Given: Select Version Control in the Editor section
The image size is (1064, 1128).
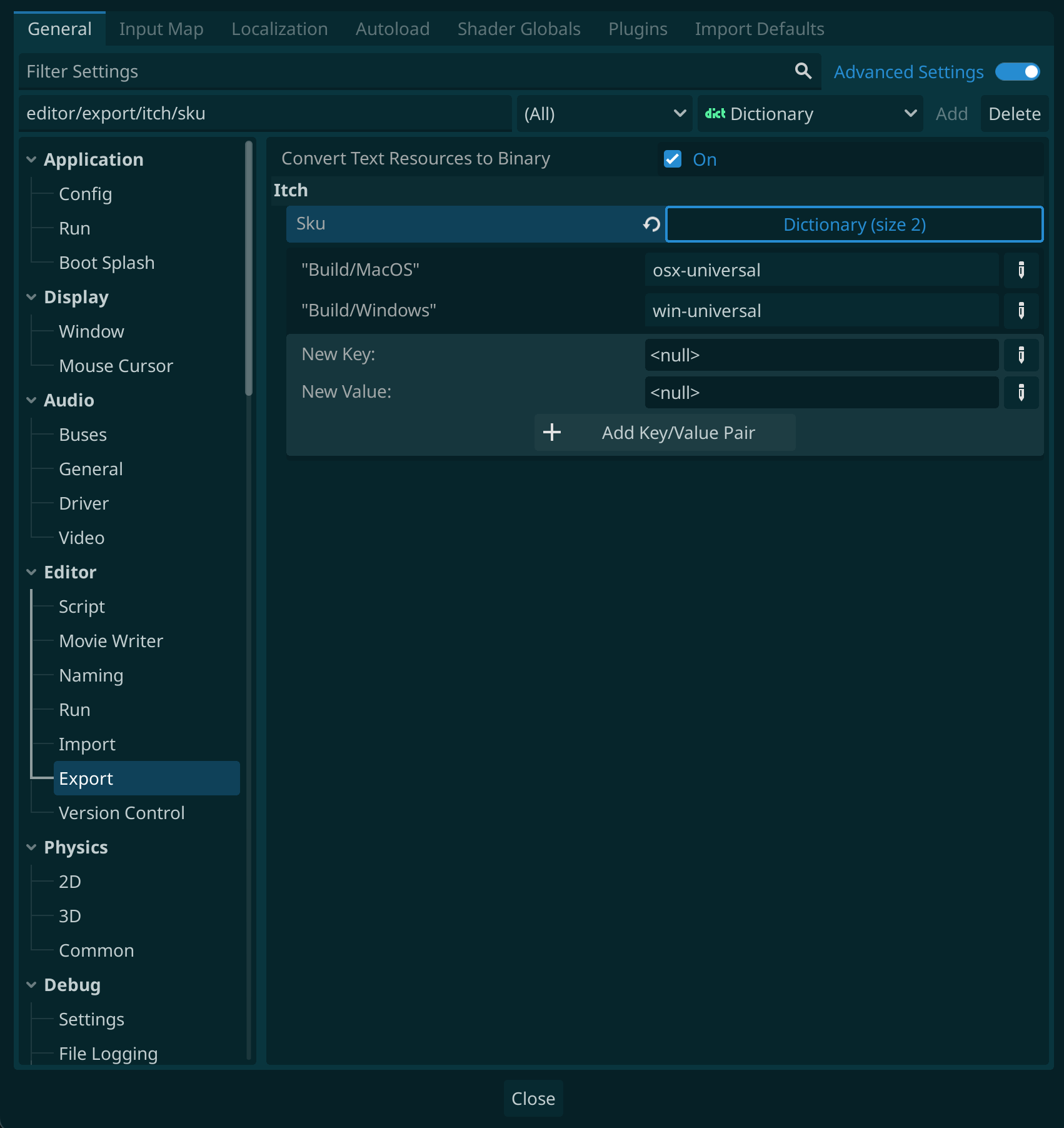Looking at the screenshot, I should point(121,813).
